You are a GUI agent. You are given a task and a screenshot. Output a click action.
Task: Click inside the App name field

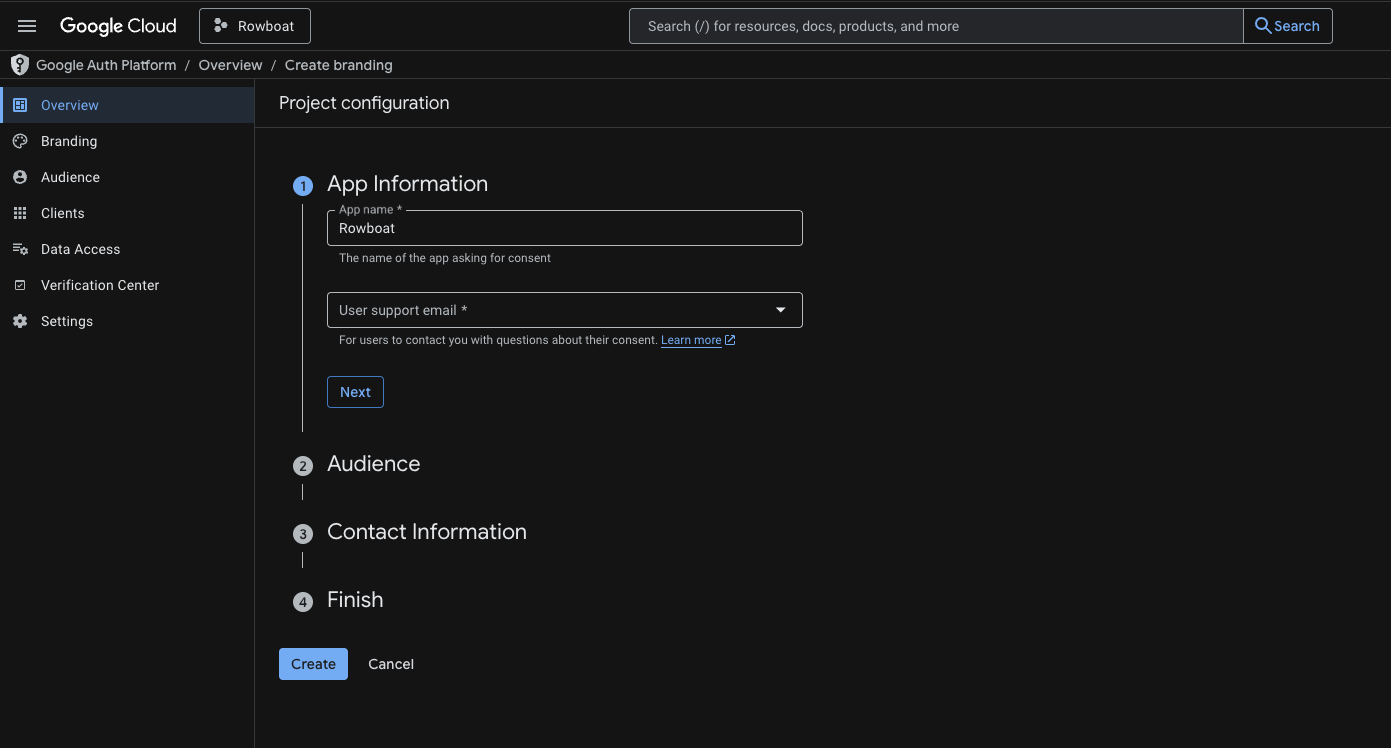564,228
